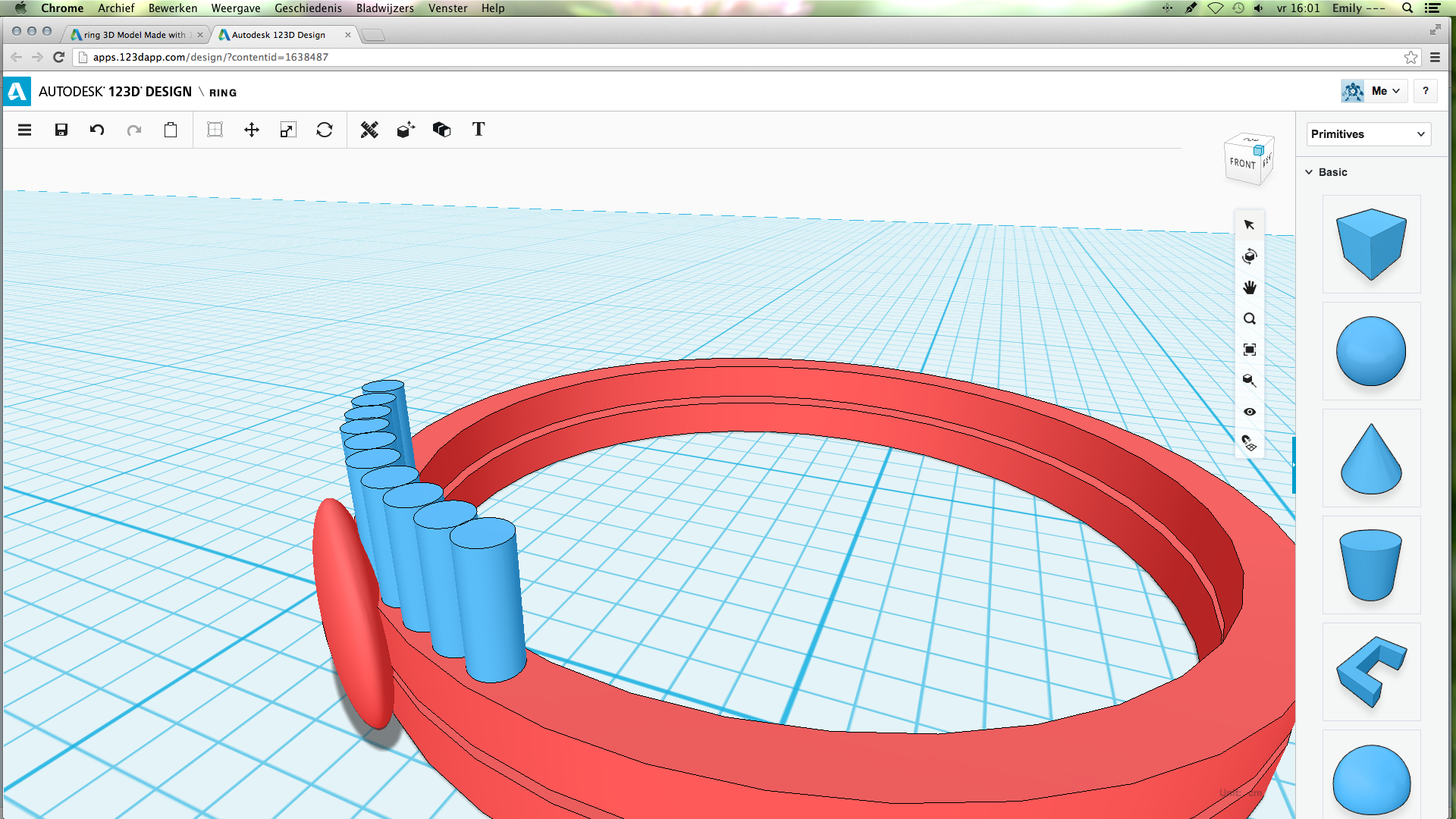The height and width of the screenshot is (819, 1456).
Task: Select the Move tool
Action: point(252,130)
